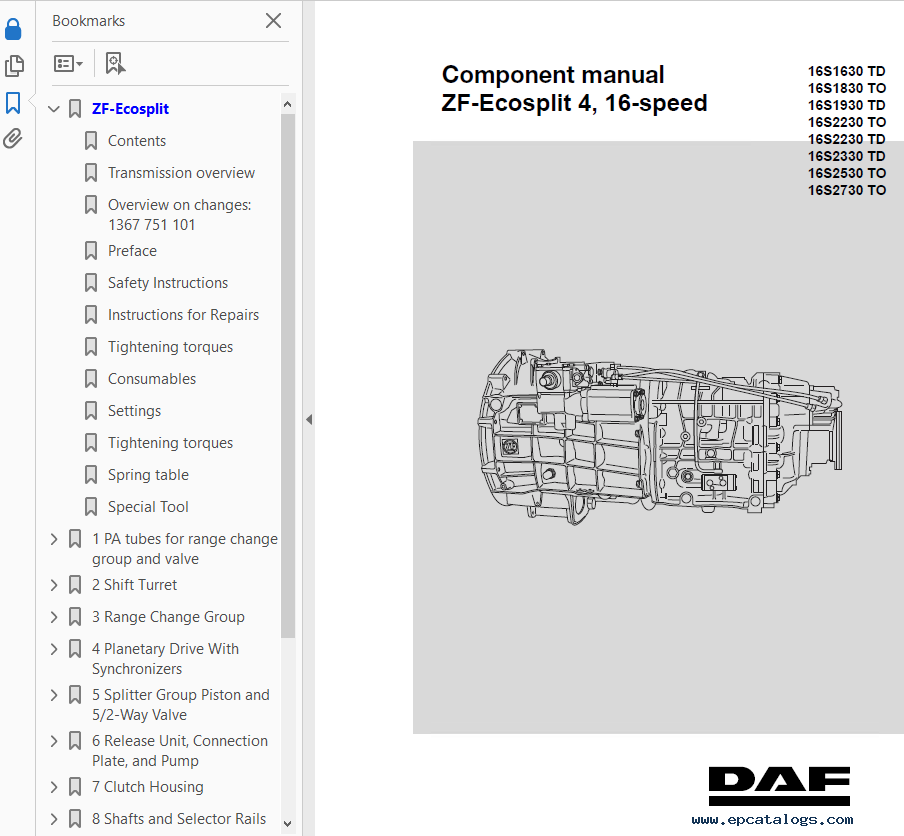Open 1 PA tubes for range change bookmark
Screen dimensions: 904x836
click(x=184, y=549)
